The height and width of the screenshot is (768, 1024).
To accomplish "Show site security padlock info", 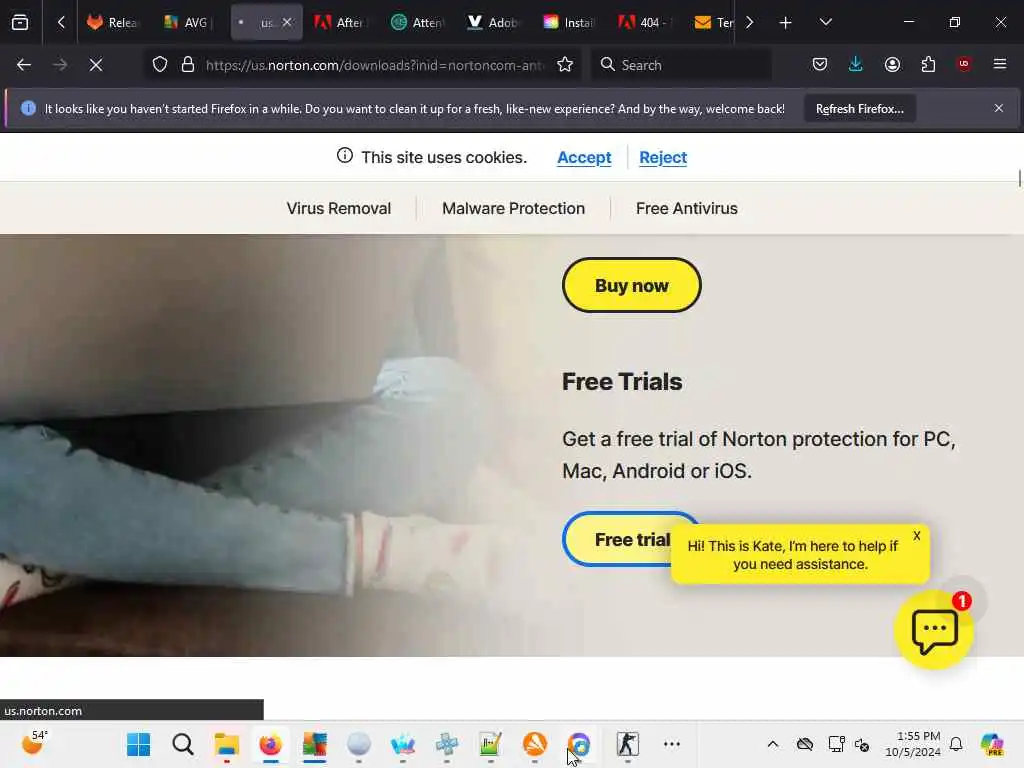I will (188, 65).
